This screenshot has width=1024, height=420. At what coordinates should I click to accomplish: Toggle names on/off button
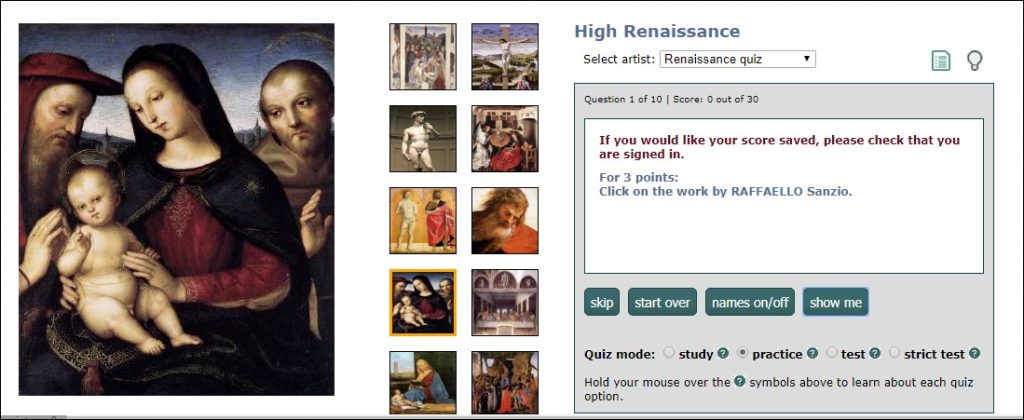pyautogui.click(x=749, y=302)
